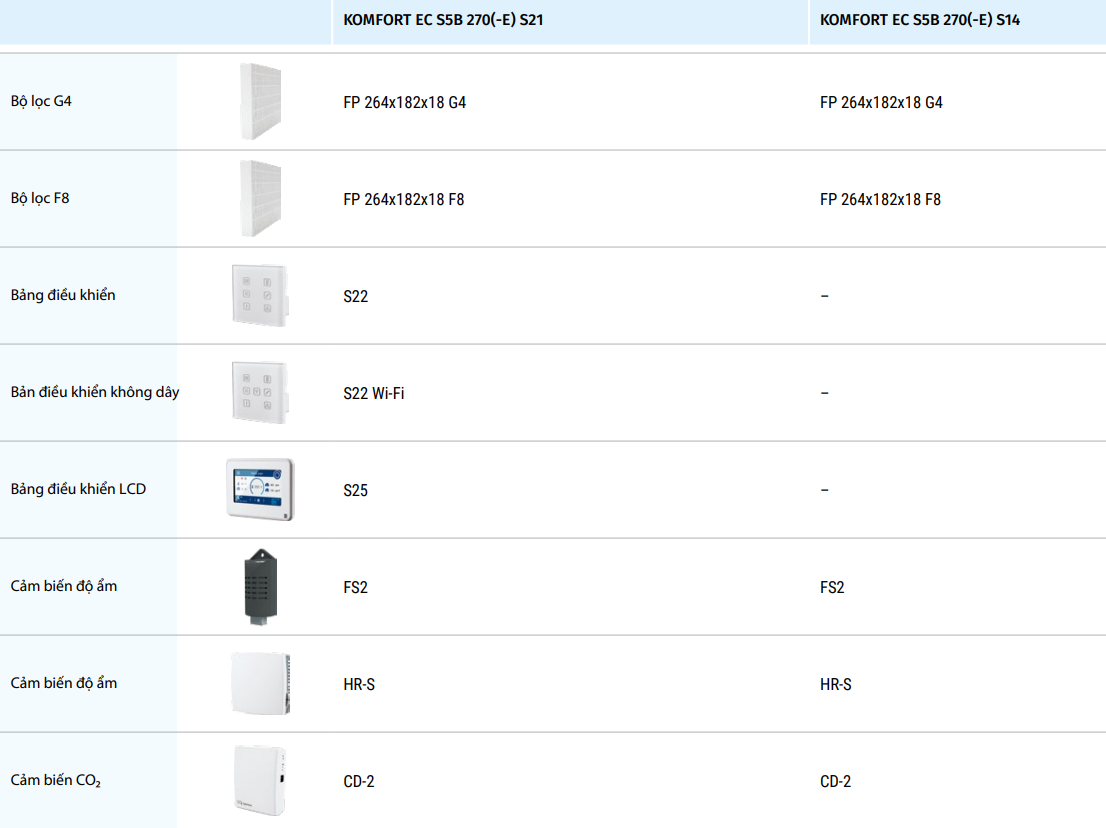Click the "Cảm biến CO₂" row label
This screenshot has height=828, width=1106.
pyautogui.click(x=56, y=781)
